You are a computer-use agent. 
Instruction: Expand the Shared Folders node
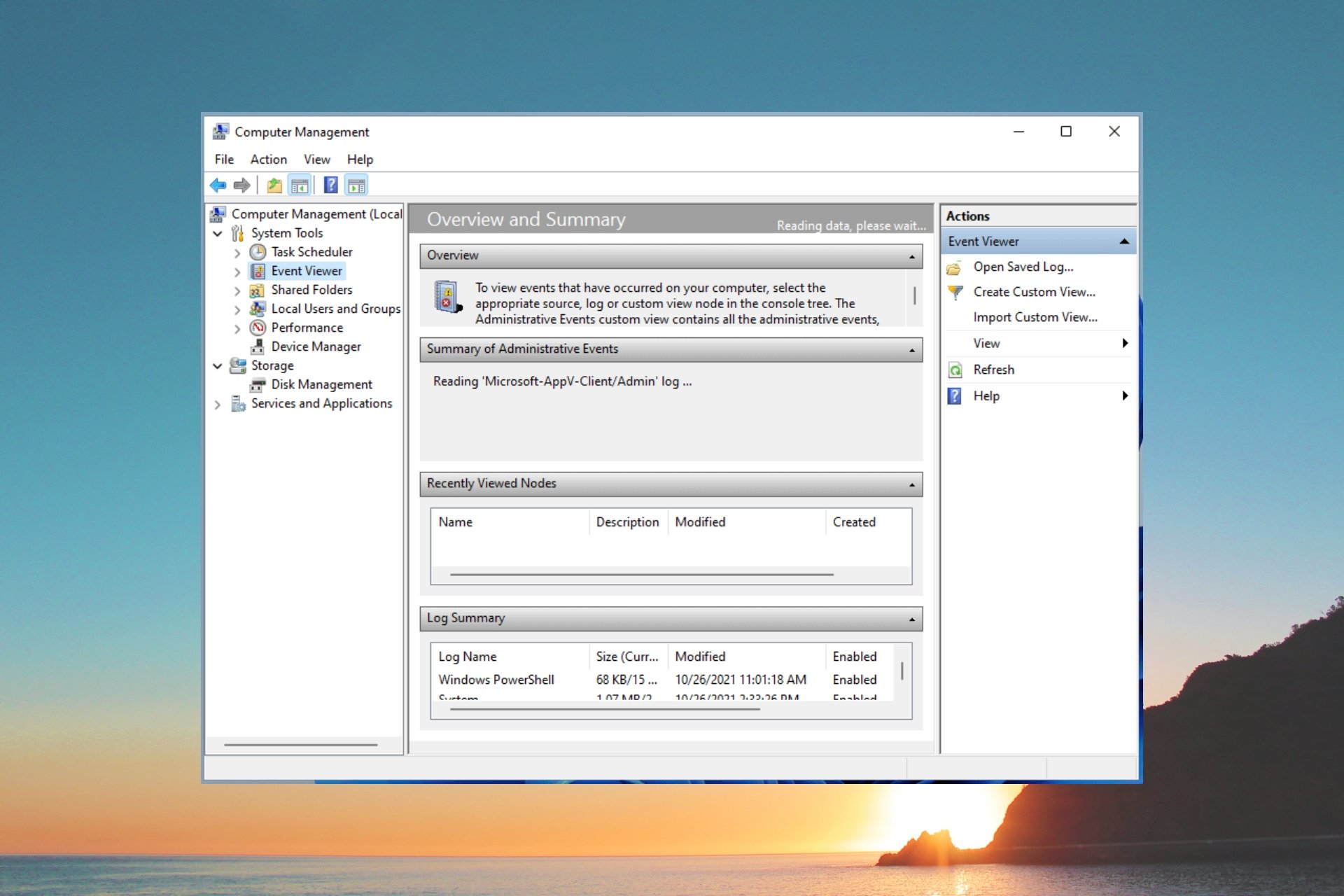coord(237,290)
